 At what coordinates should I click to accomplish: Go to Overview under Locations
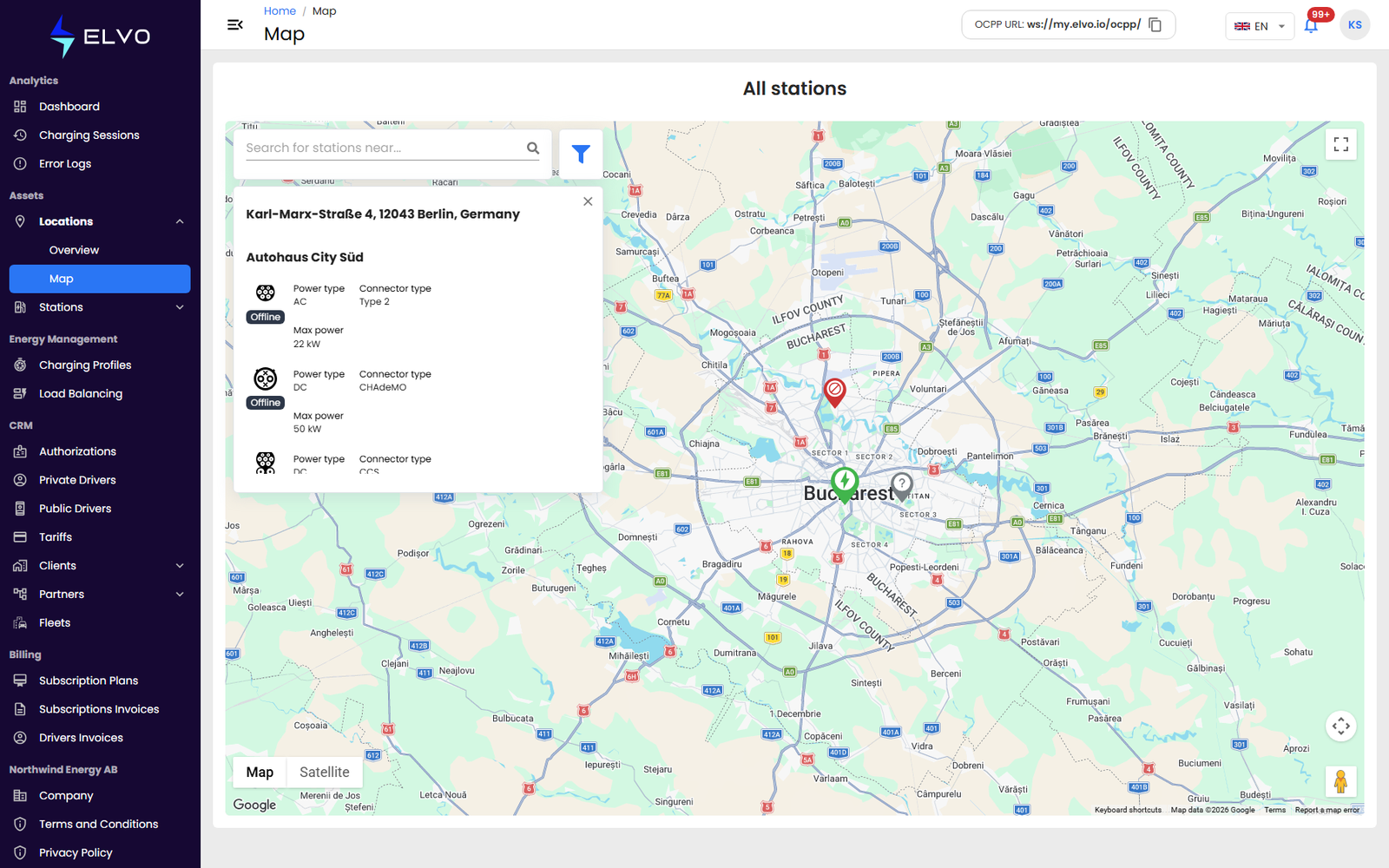click(74, 250)
